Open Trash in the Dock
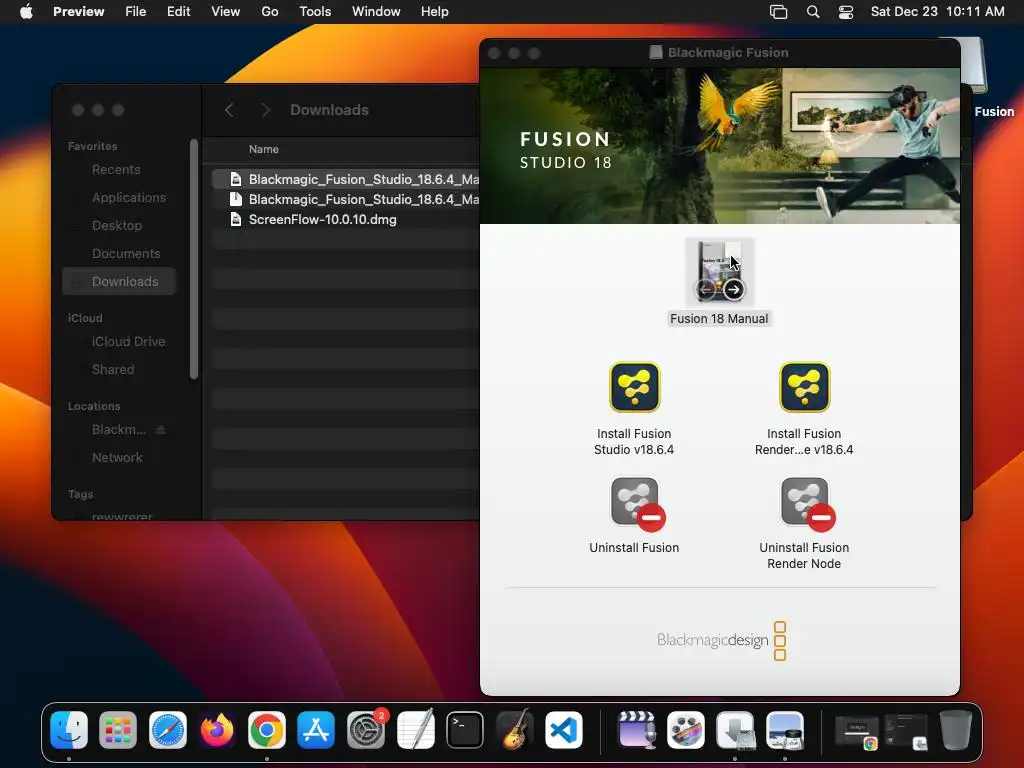Viewport: 1024px width, 768px height. tap(955, 729)
